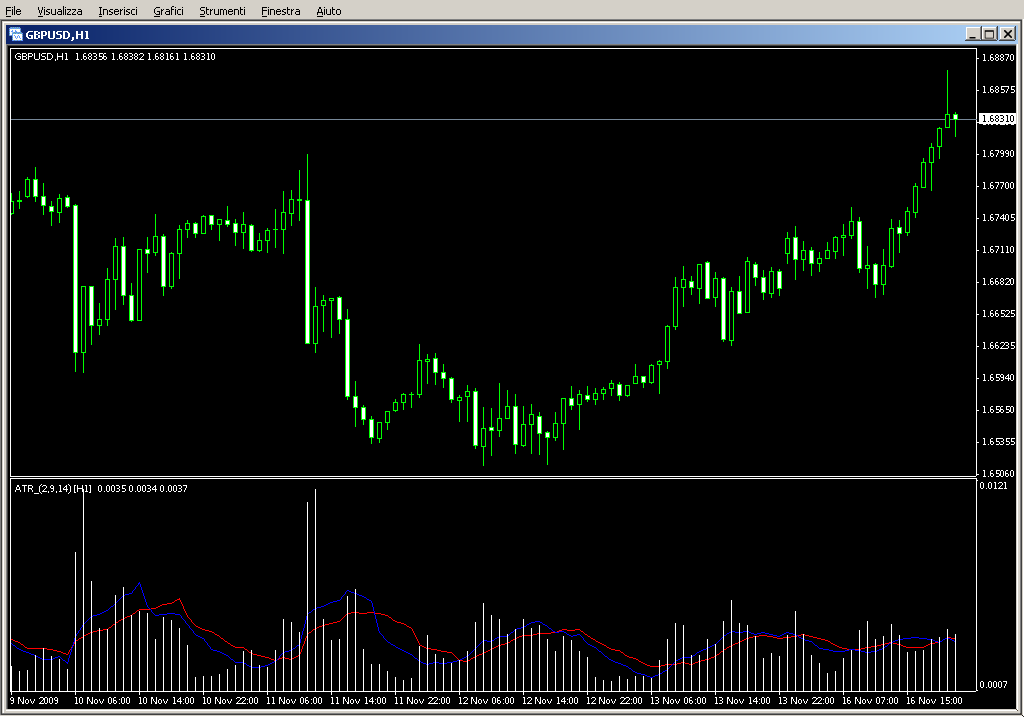Click price level 1.68870 on the scale
The image size is (1024, 717).
coord(999,57)
